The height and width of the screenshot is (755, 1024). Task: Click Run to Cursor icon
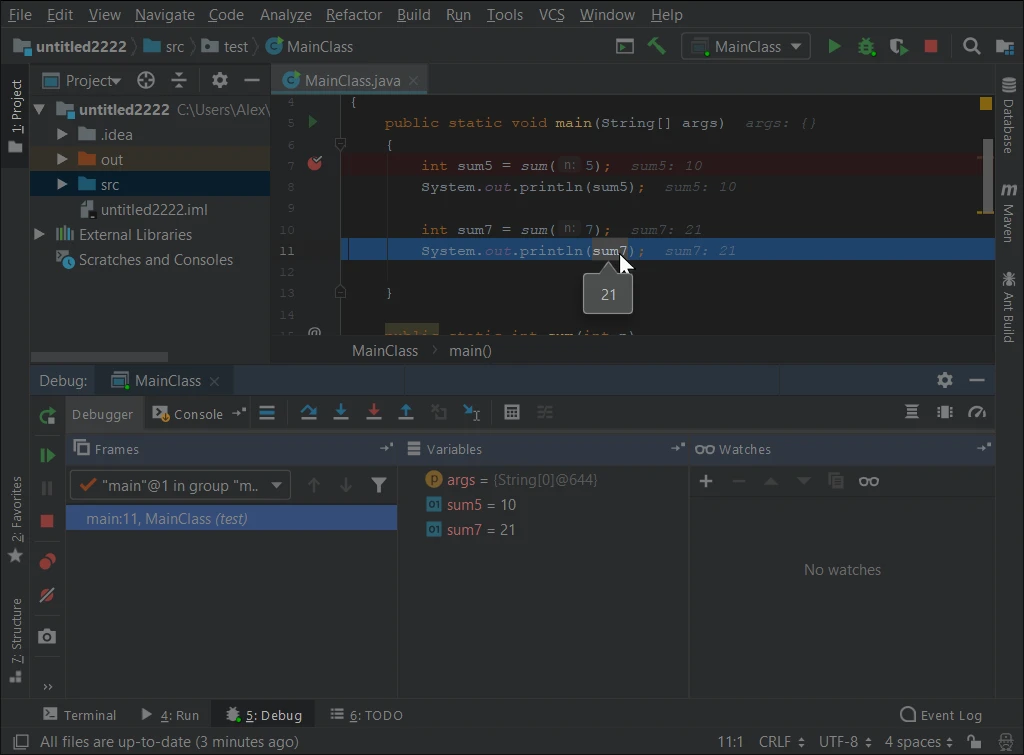[x=472, y=412]
